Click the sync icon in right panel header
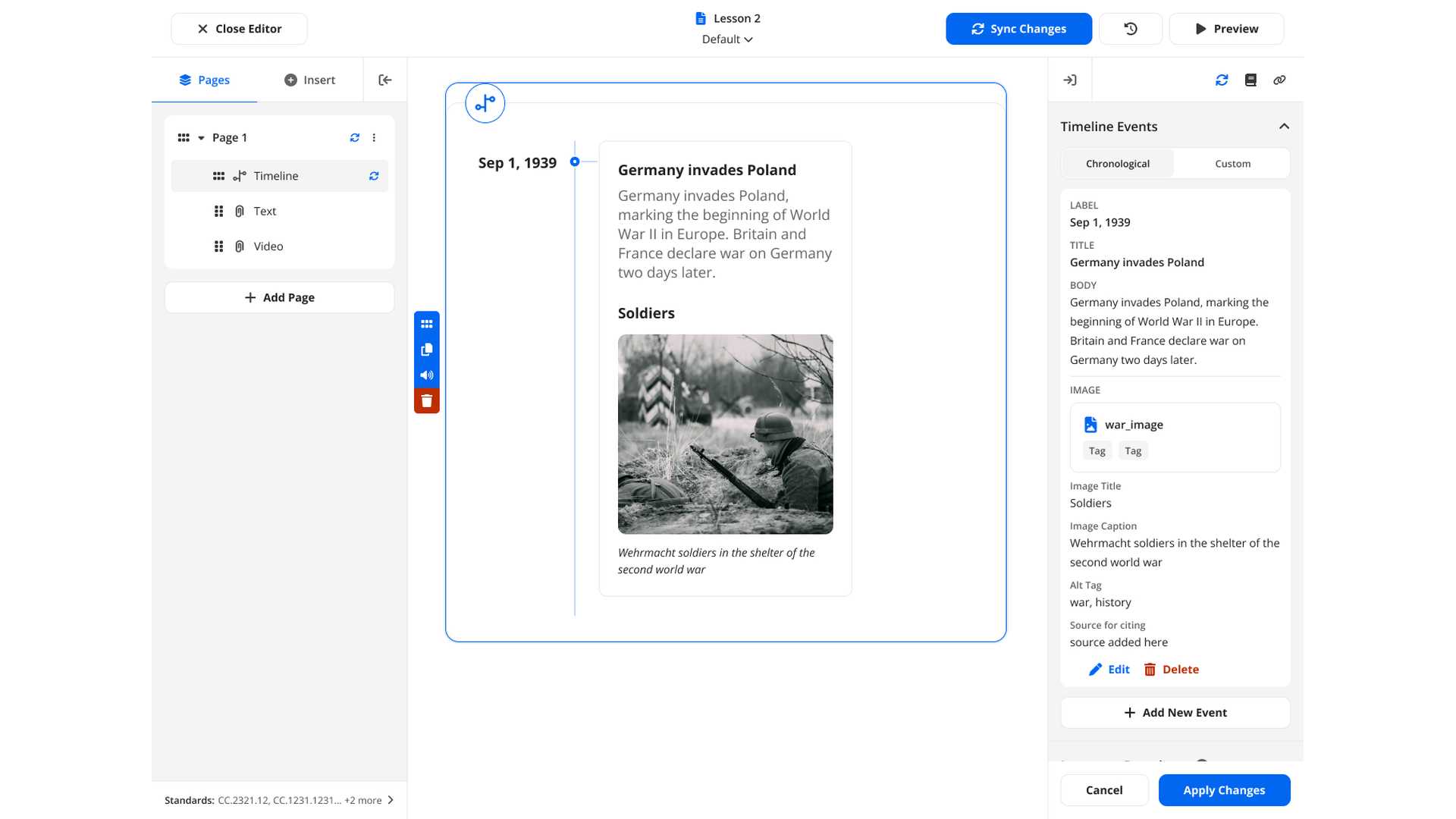Image resolution: width=1456 pixels, height=819 pixels. coord(1222,80)
